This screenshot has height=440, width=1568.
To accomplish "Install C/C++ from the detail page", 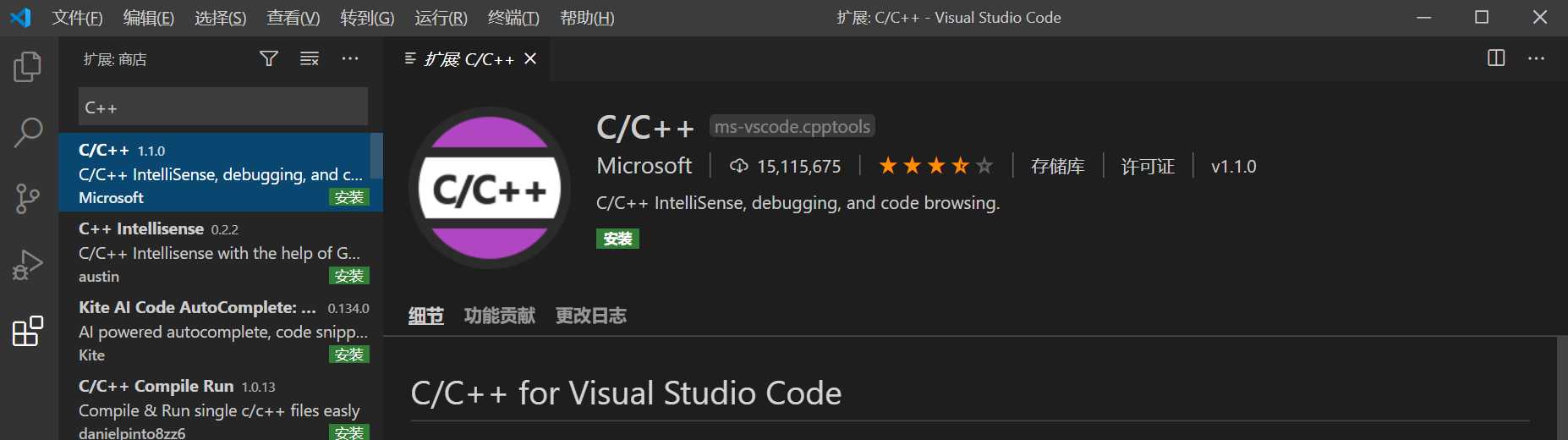I will click(x=617, y=239).
